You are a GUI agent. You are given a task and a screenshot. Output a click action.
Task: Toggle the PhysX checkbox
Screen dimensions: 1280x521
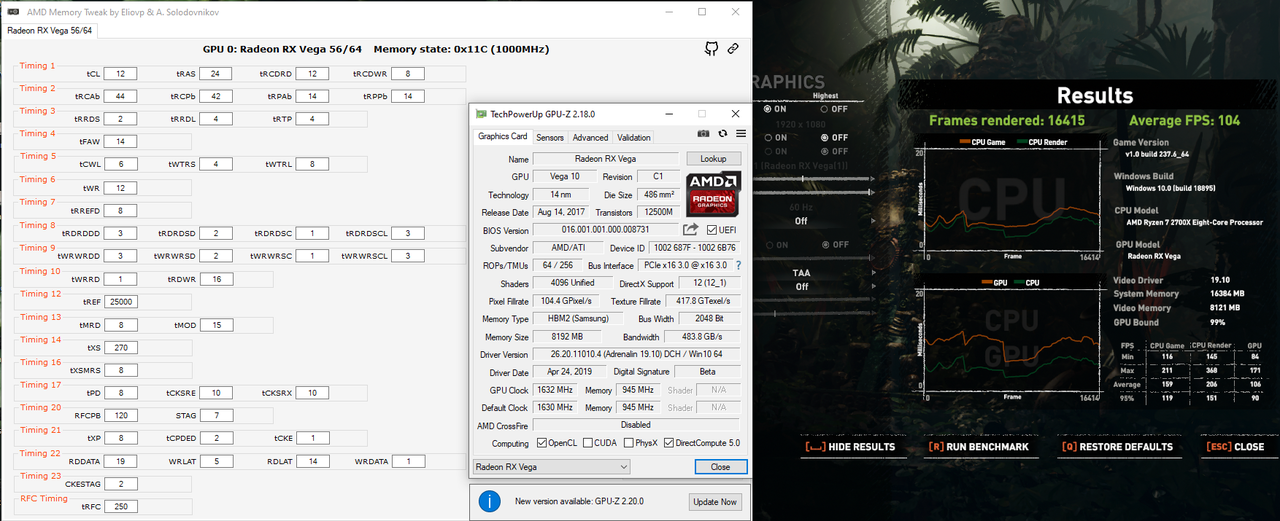(627, 443)
